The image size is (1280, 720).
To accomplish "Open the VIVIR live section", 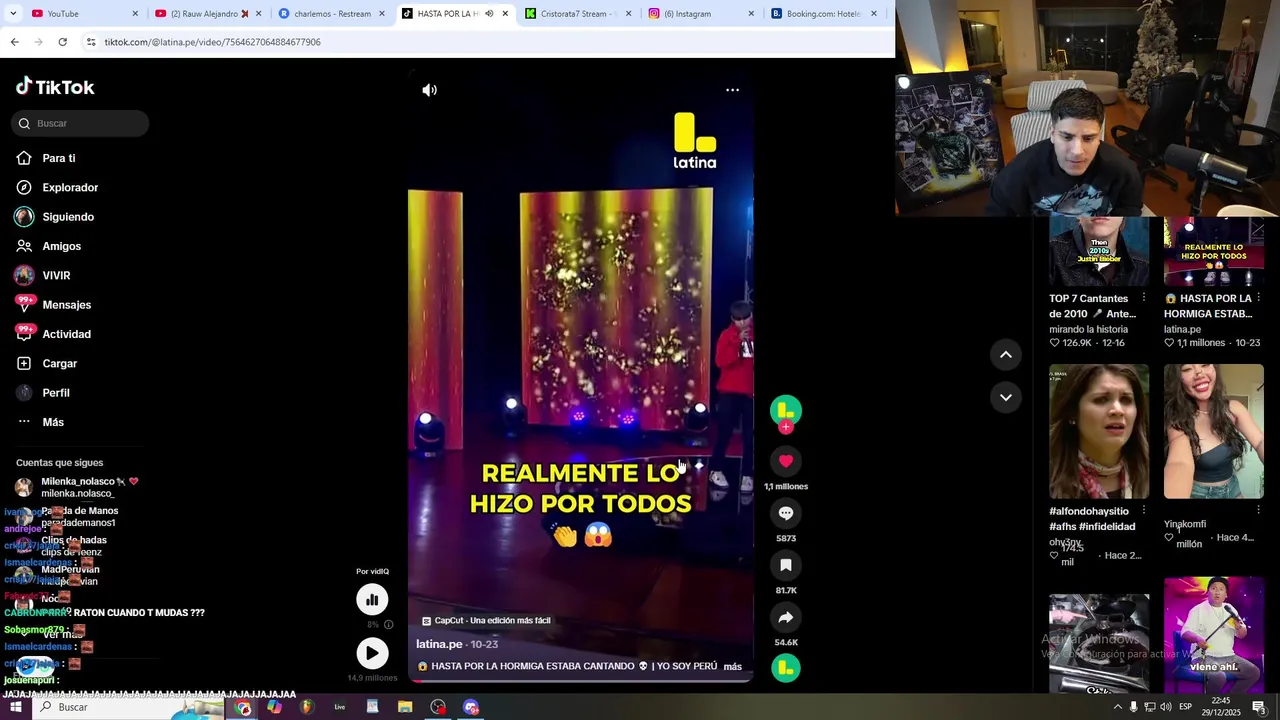I will [56, 275].
